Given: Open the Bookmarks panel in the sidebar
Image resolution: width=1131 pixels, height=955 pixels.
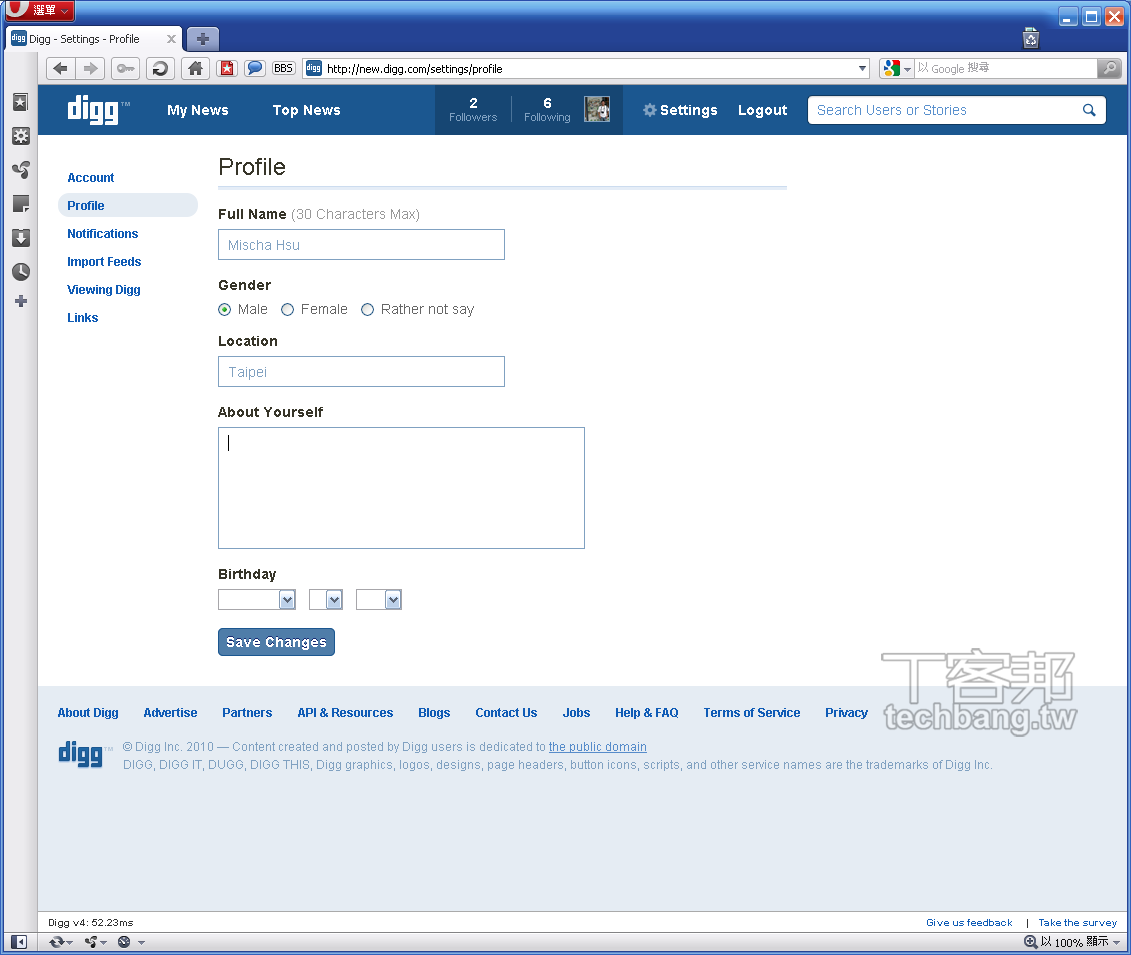Looking at the screenshot, I should tap(20, 102).
